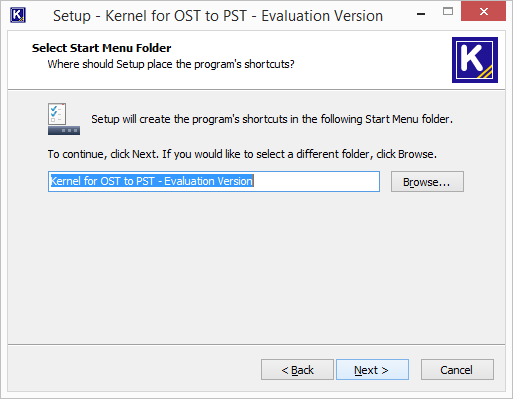Click the 'Select Start Menu Folder' heading
Screen dimensions: 513x399
click(x=101, y=48)
